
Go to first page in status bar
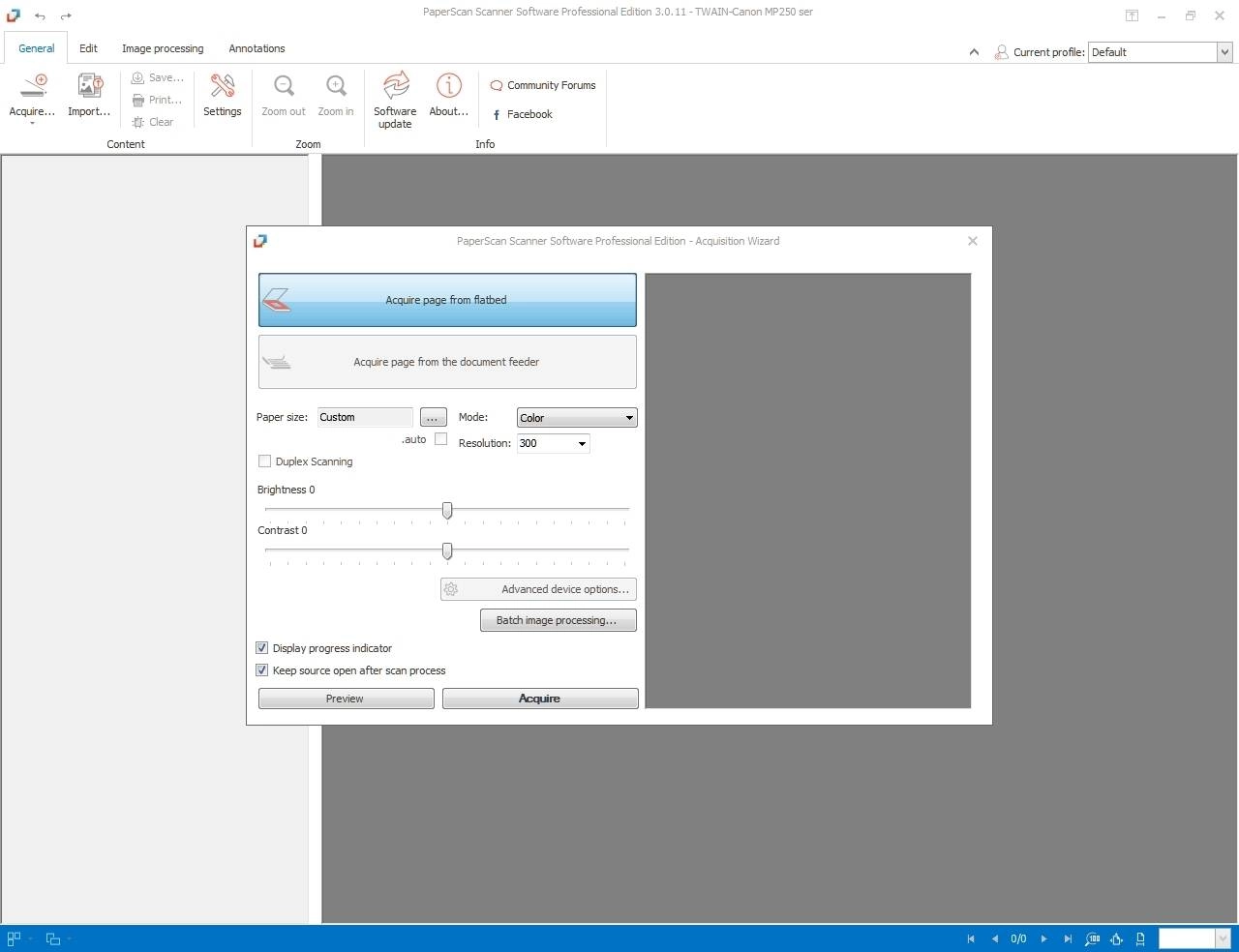[971, 938]
